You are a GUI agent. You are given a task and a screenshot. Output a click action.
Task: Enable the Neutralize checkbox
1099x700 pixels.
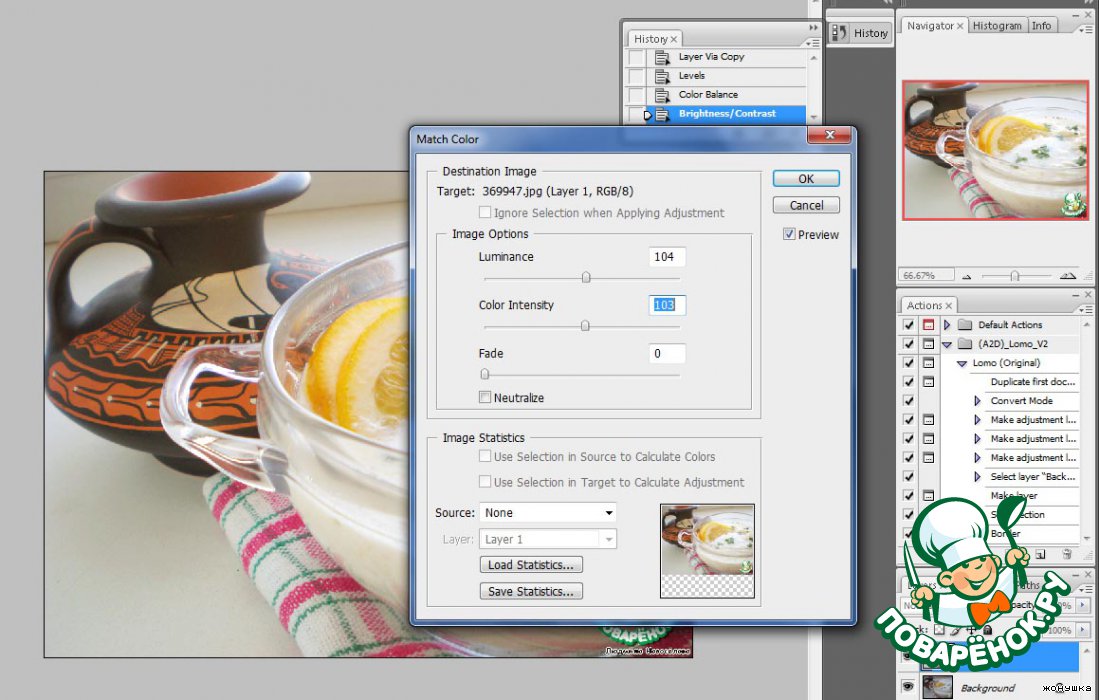click(x=485, y=398)
